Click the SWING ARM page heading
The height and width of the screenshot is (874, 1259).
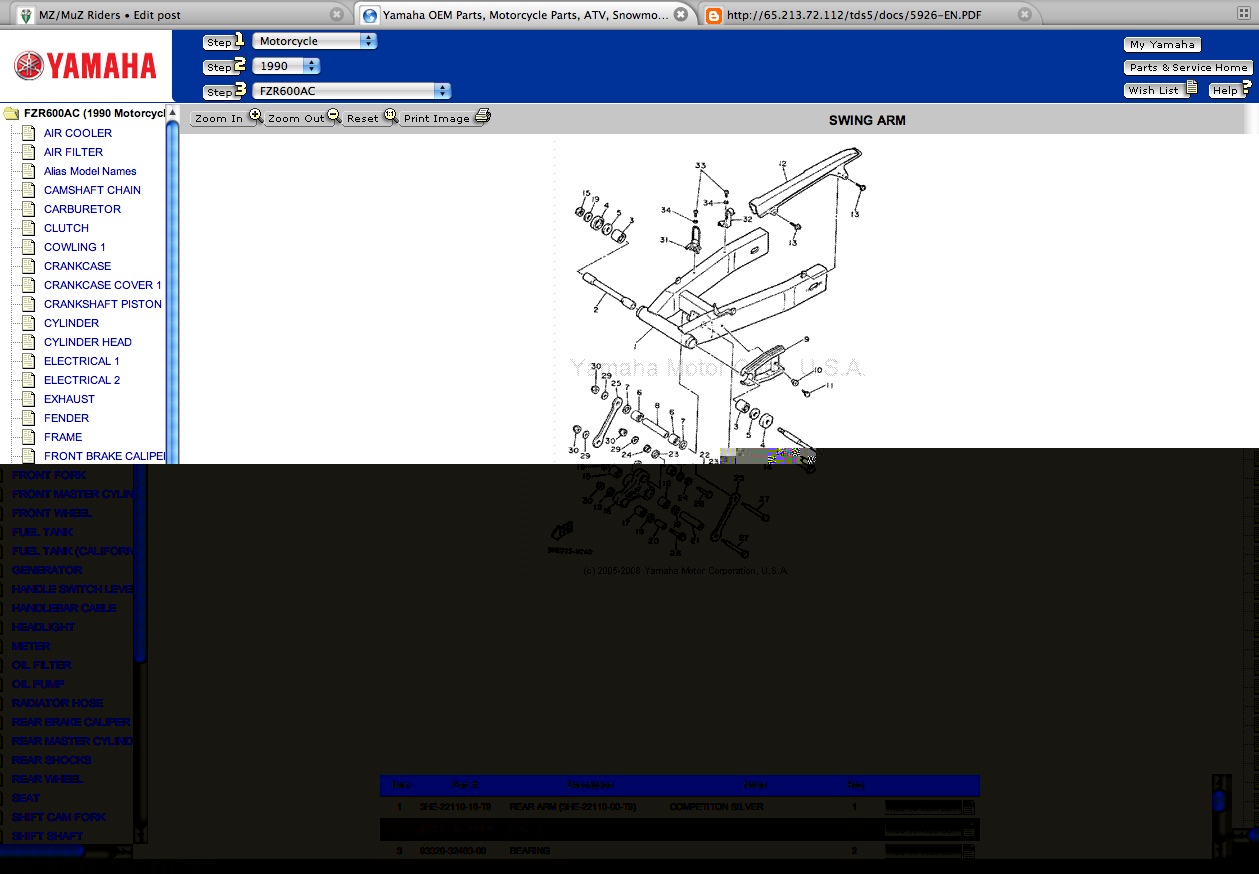pyautogui.click(x=867, y=120)
